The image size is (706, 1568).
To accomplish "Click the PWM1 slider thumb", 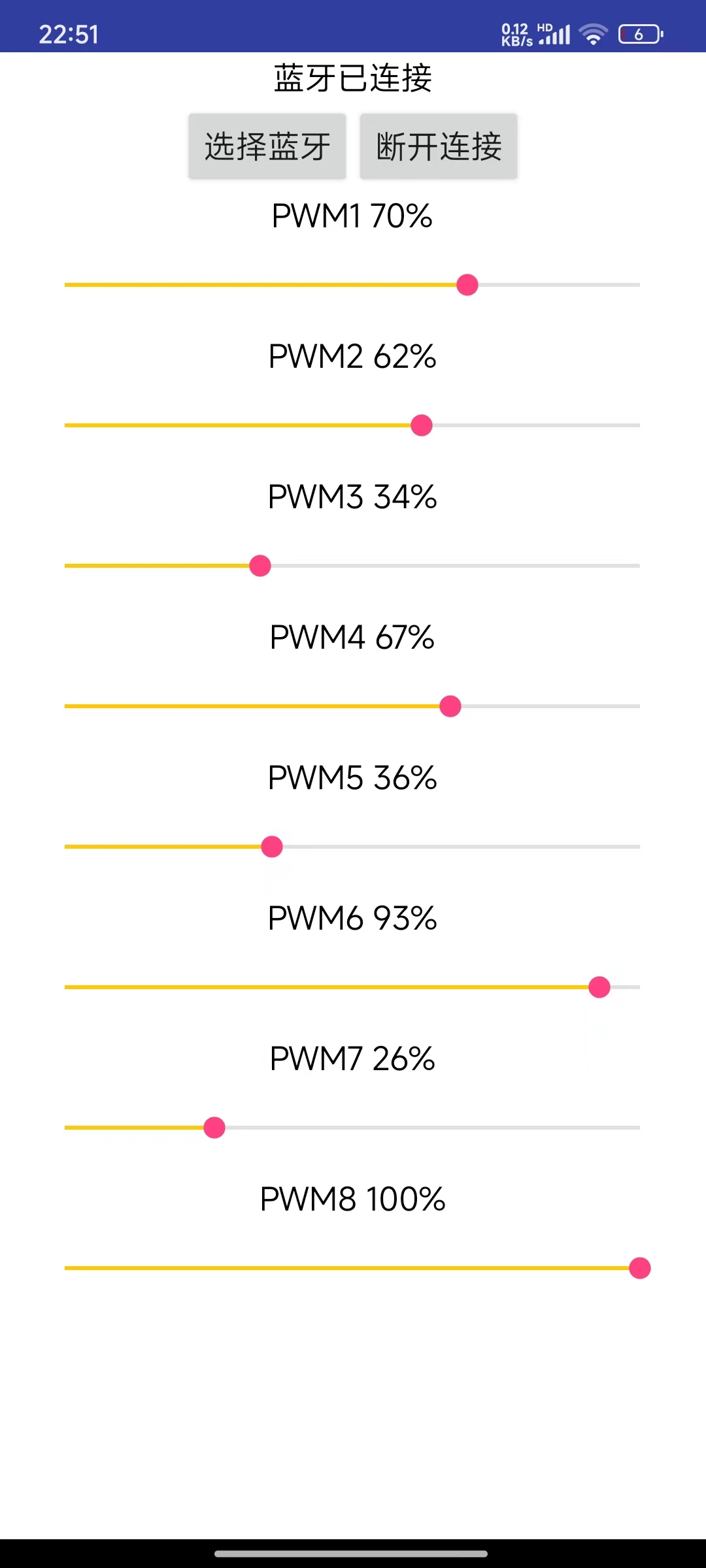I will coord(467,285).
